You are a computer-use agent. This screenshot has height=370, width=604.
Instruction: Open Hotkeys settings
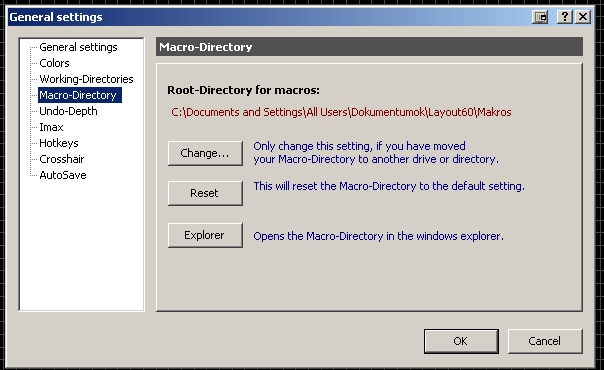59,143
